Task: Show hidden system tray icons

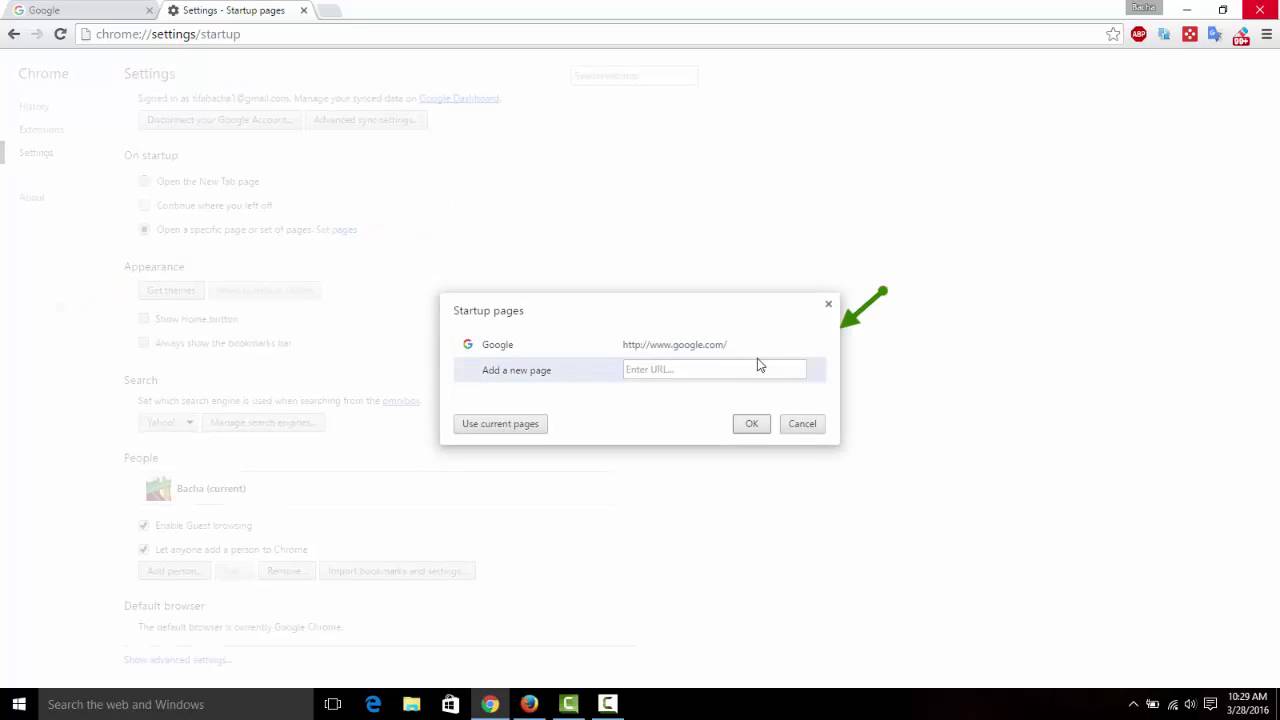Action: point(1133,704)
